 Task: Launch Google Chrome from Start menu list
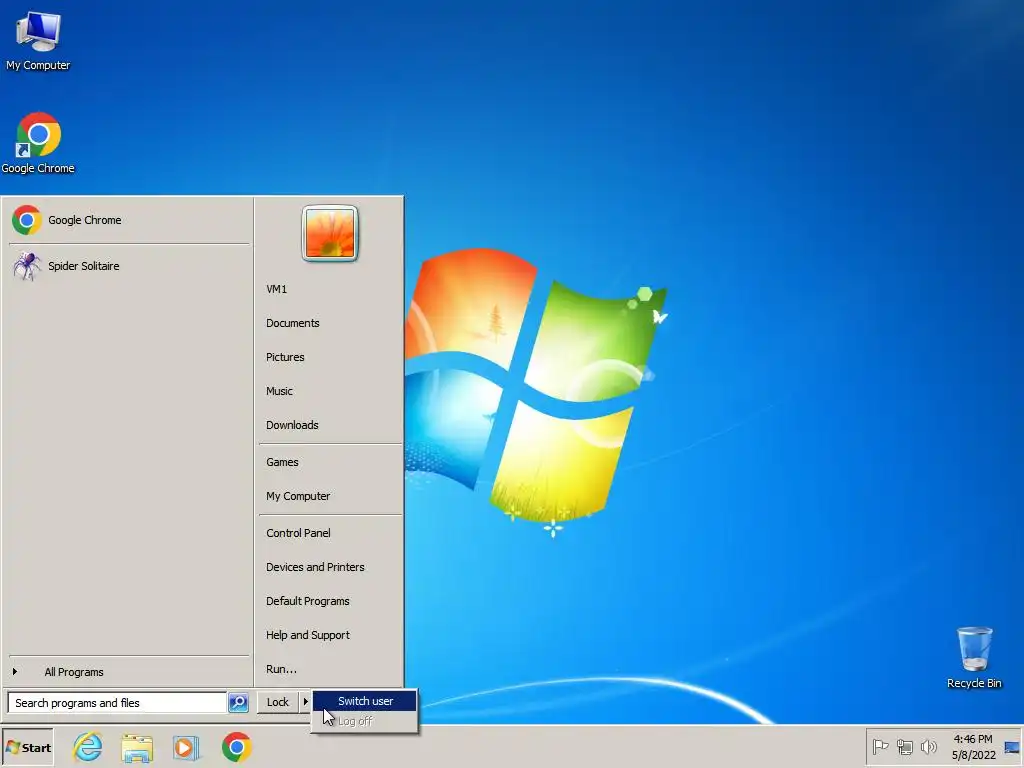pos(129,220)
